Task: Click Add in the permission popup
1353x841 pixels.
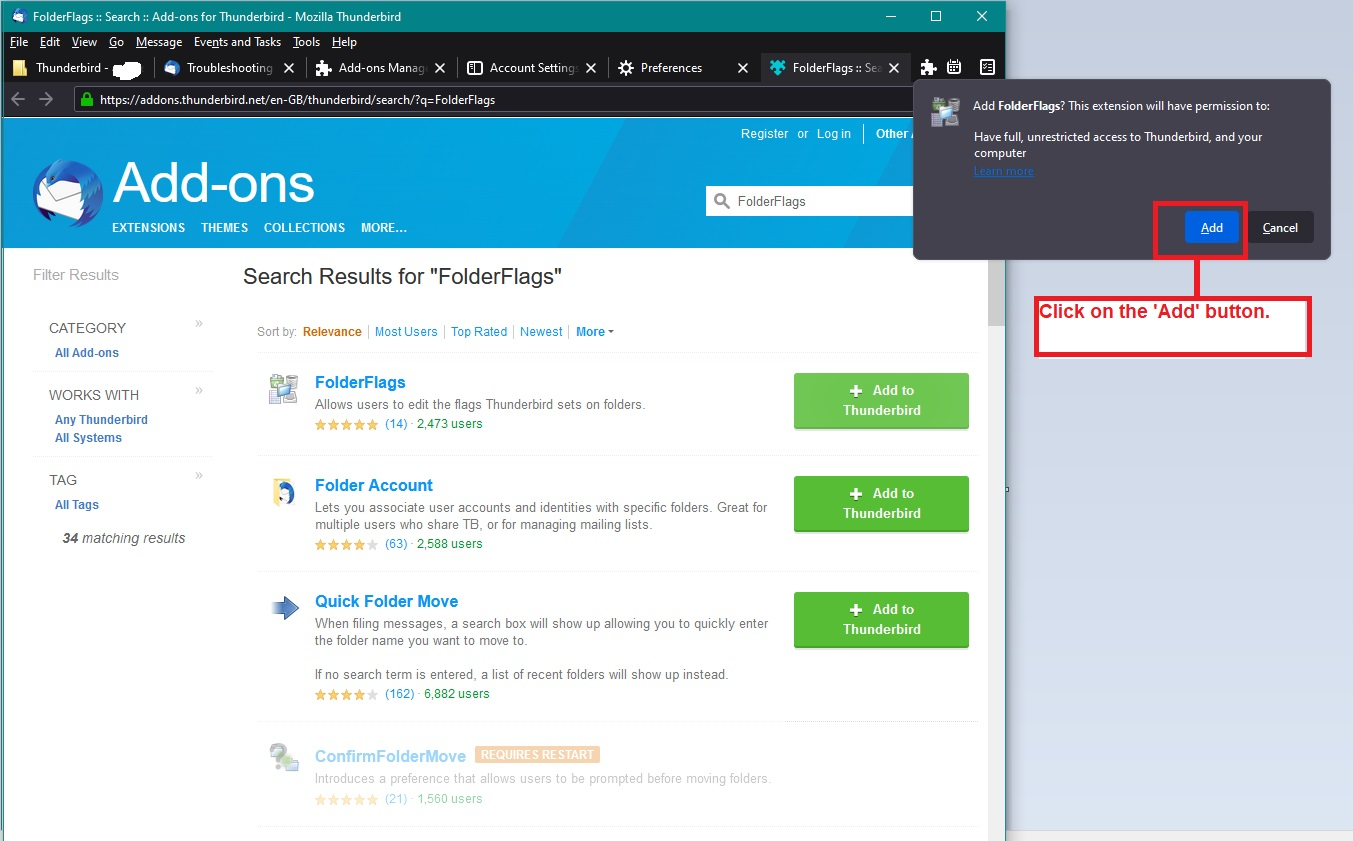Action: pos(1212,227)
